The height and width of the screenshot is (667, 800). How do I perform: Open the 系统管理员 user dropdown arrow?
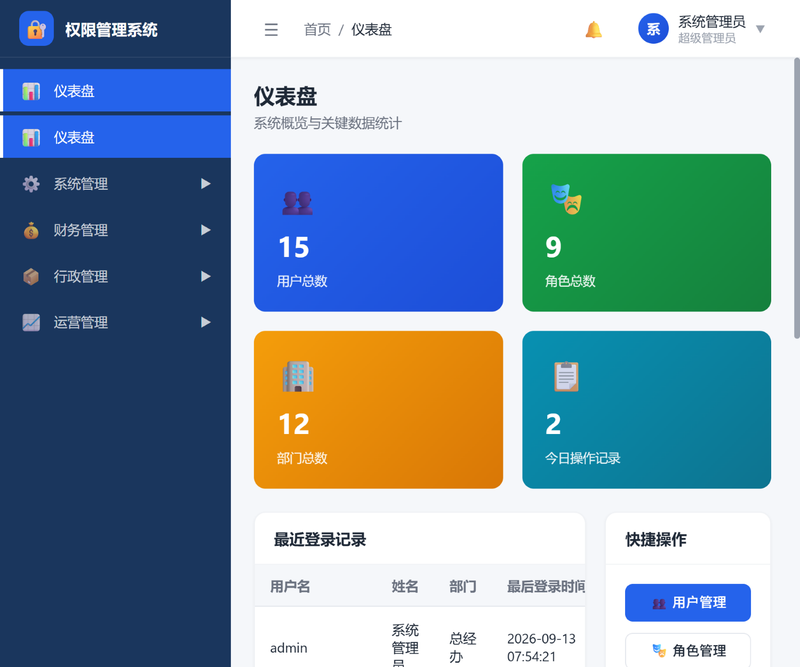pyautogui.click(x=760, y=29)
